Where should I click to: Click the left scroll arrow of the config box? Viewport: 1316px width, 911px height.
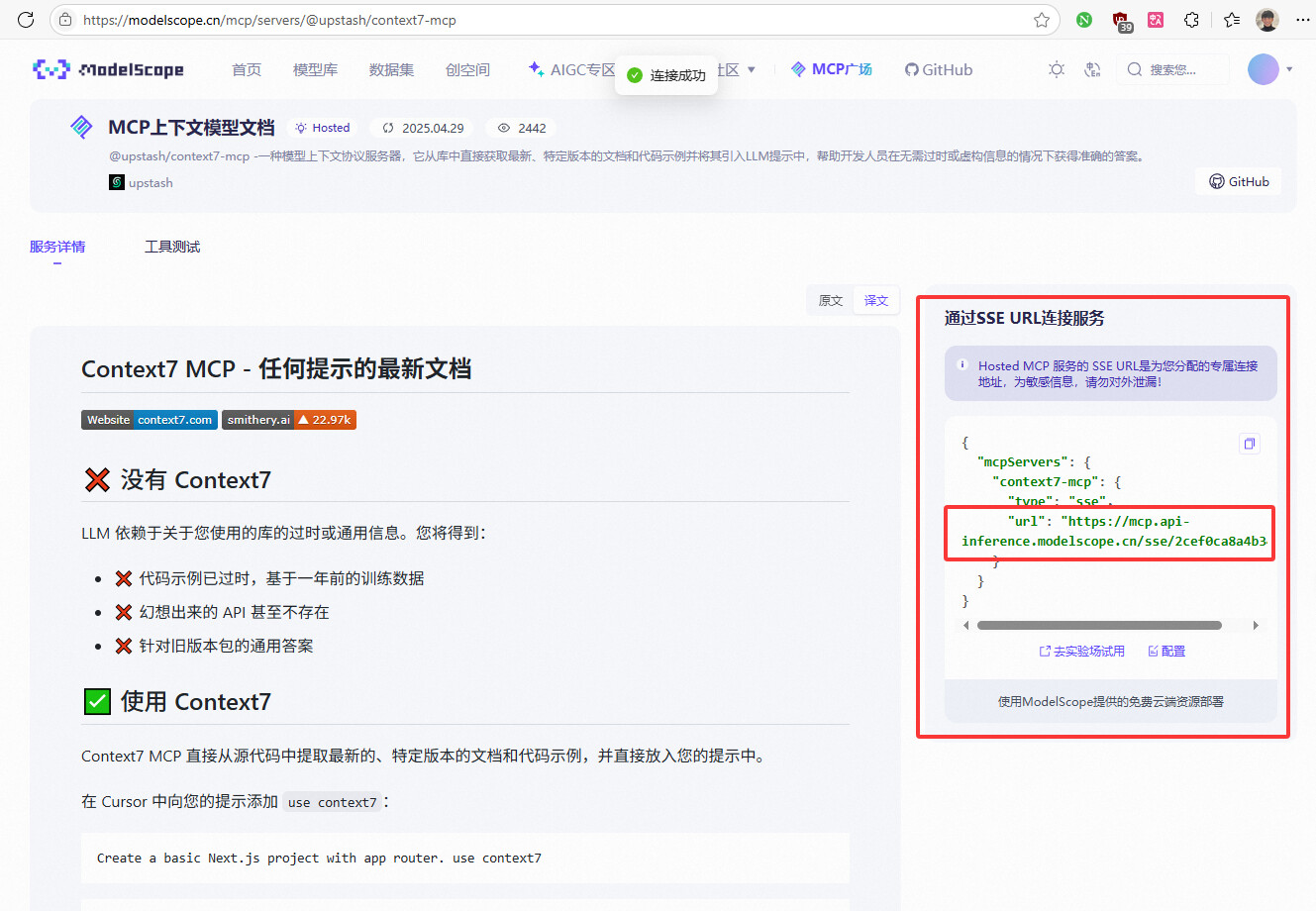pyautogui.click(x=966, y=625)
